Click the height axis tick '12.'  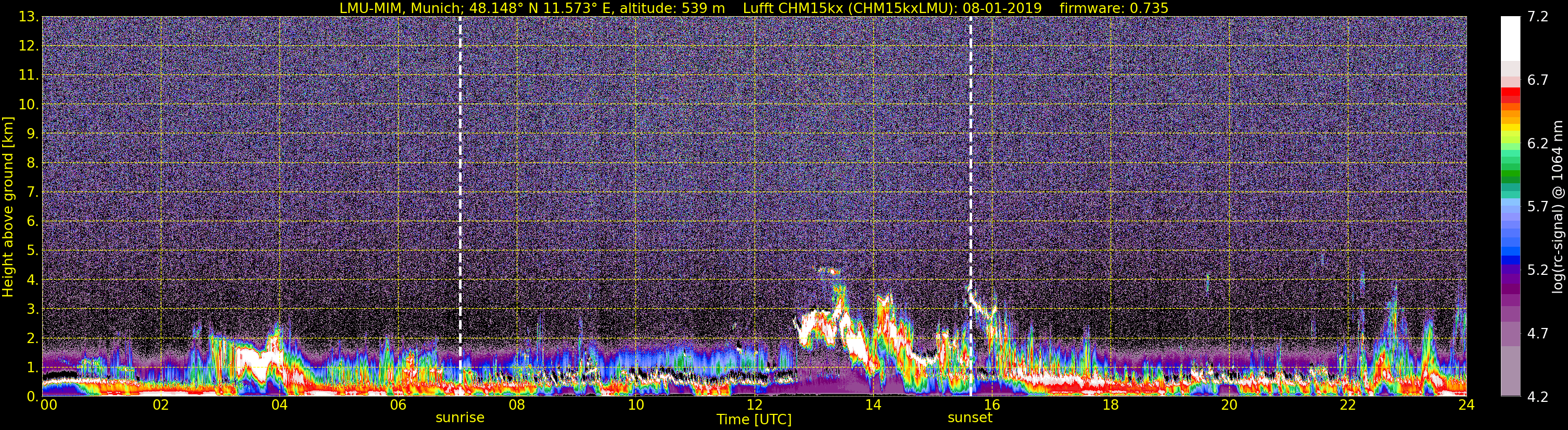click(29, 46)
